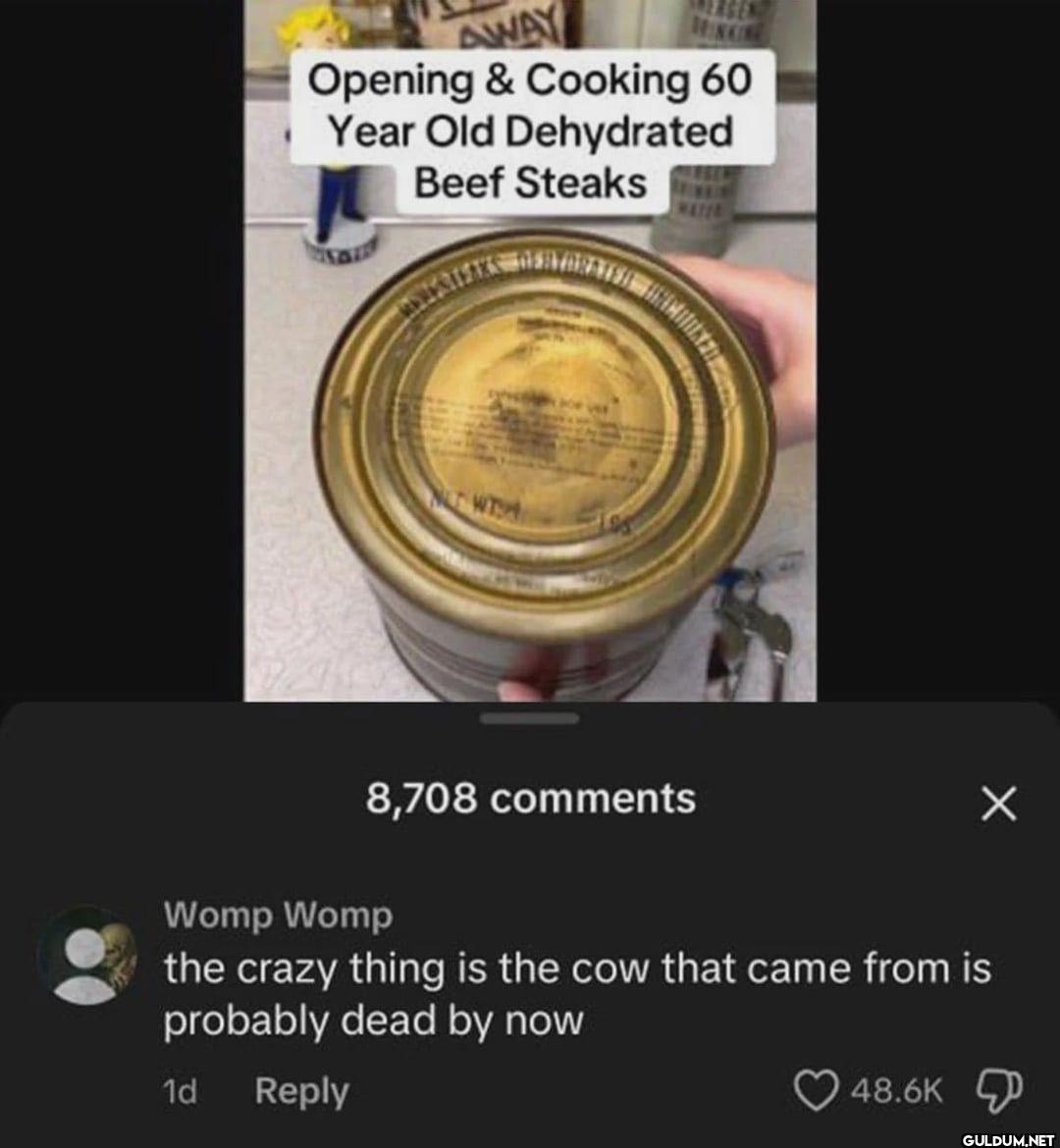Viewport: 1060px width, 1148px height.
Task: Click the 8,708 comments header
Action: click(531, 798)
